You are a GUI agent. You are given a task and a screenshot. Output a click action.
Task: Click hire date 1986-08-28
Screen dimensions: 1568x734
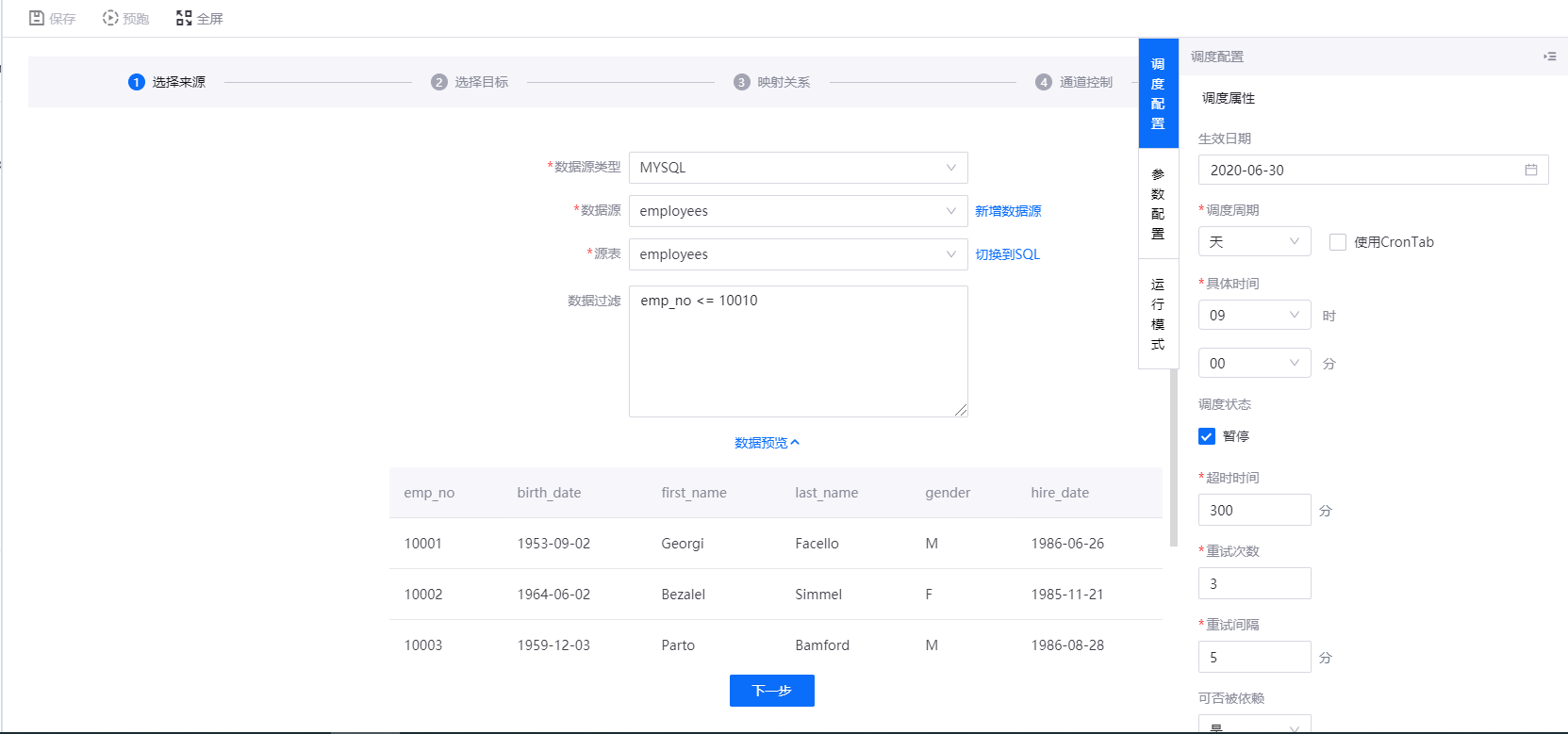pyautogui.click(x=1067, y=645)
